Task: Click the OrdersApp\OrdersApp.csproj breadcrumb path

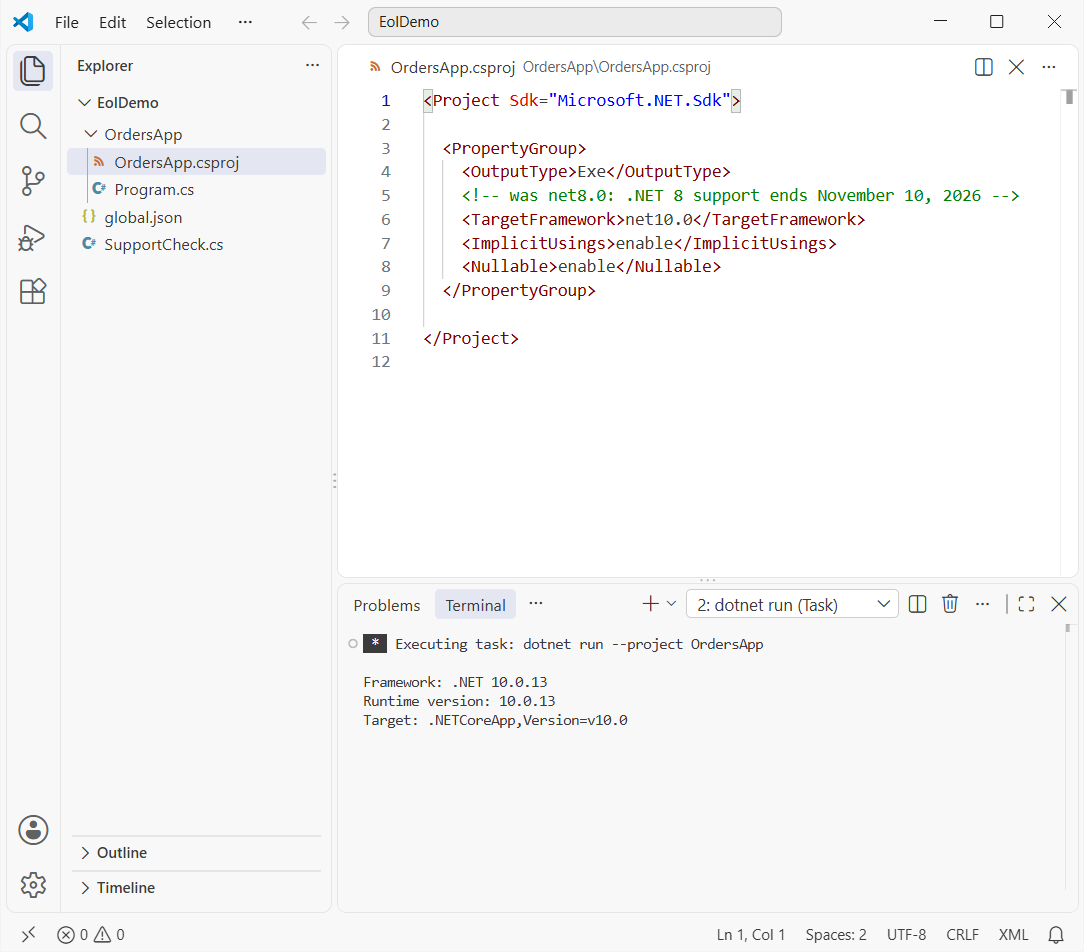Action: pyautogui.click(x=617, y=67)
